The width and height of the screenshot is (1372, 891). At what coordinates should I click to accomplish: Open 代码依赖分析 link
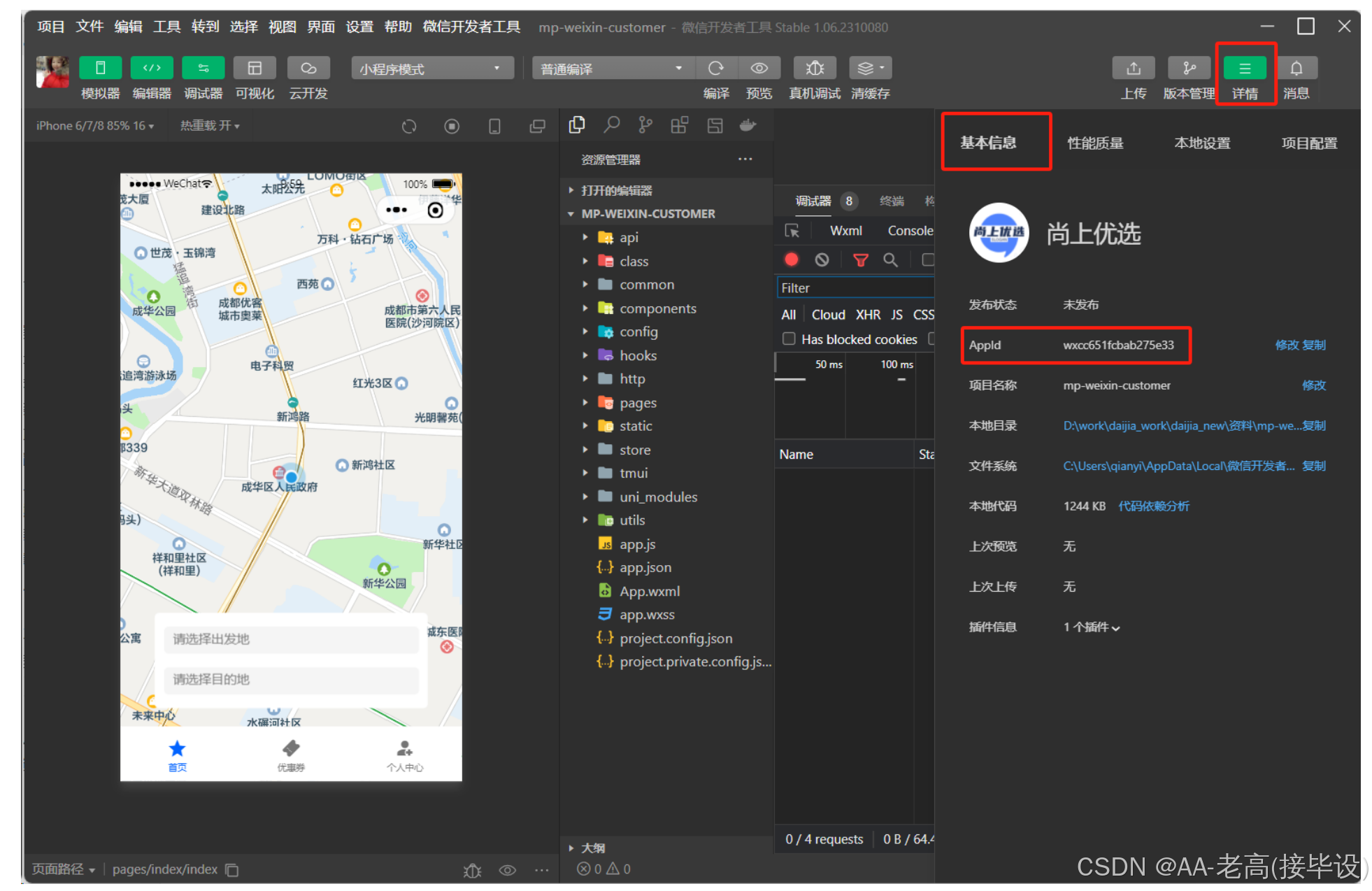(x=1154, y=506)
